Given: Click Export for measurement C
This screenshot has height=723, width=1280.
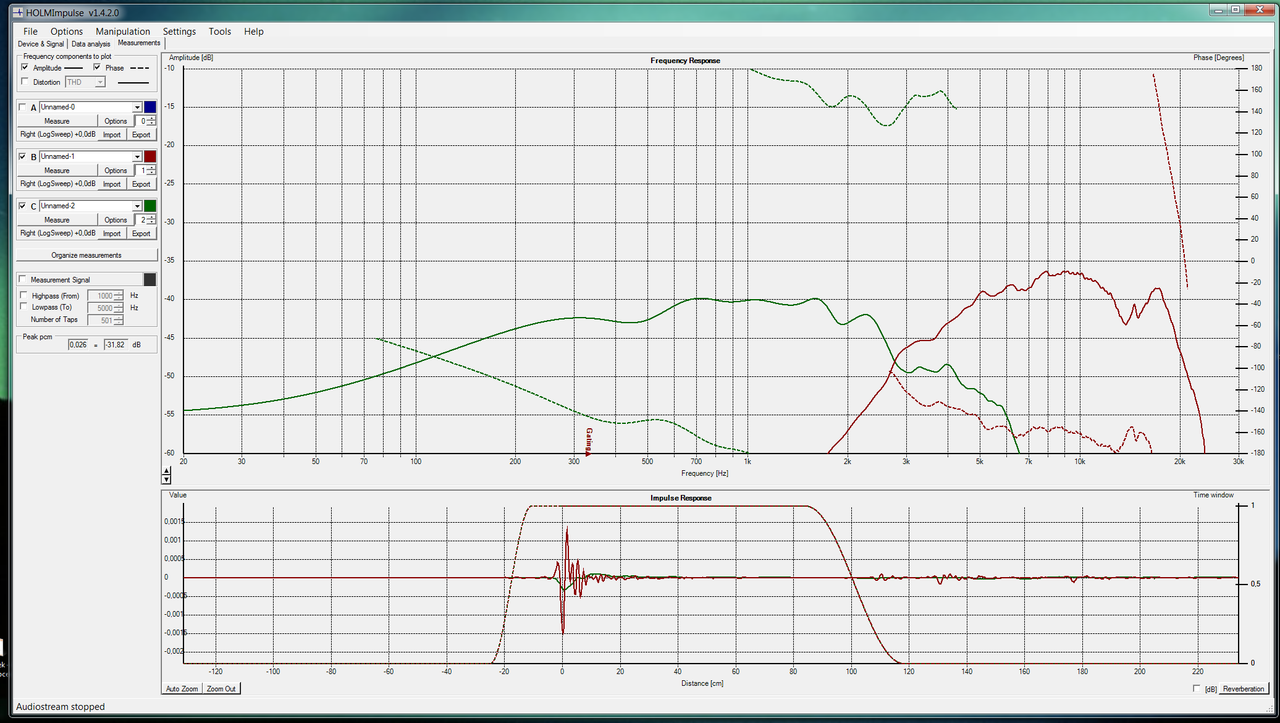Looking at the screenshot, I should pyautogui.click(x=141, y=233).
